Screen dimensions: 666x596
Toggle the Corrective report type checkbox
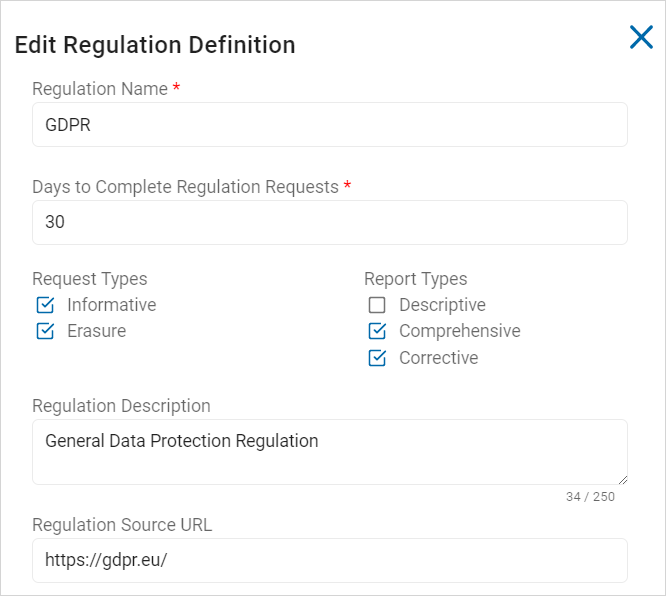377,358
